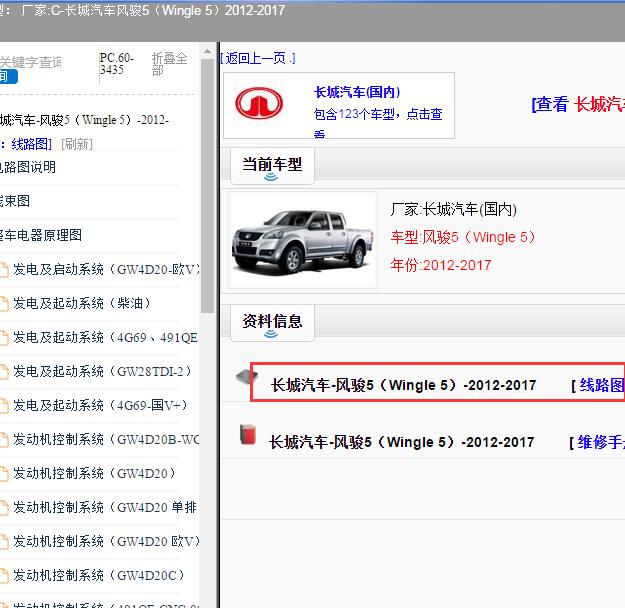Screen dimensions: 625x608
Task: Click 长城汽车-风骏5（Wingle 5）-2012-2017 wiring row title
Action: (x=403, y=385)
